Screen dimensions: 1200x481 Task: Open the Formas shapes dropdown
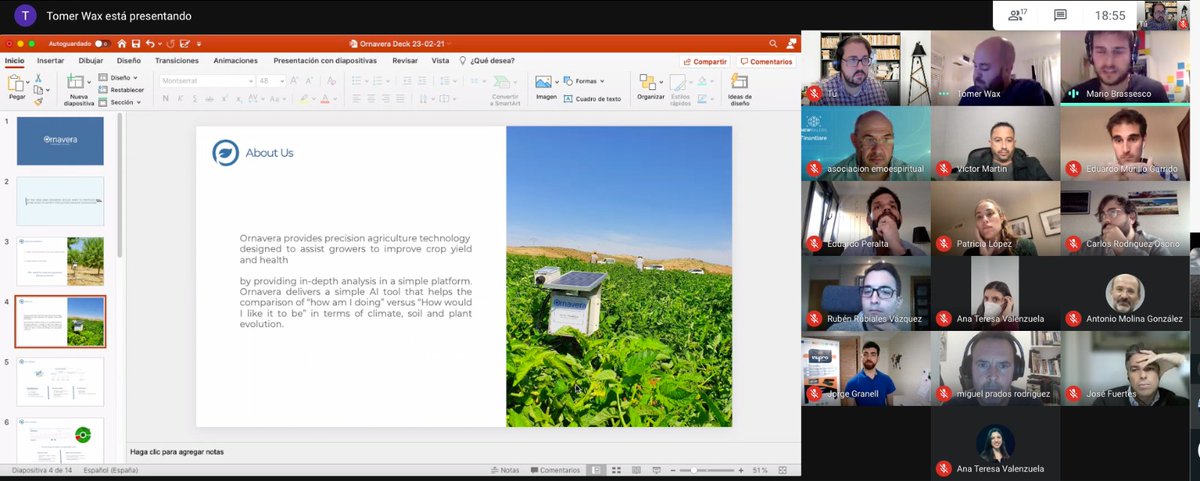point(583,81)
